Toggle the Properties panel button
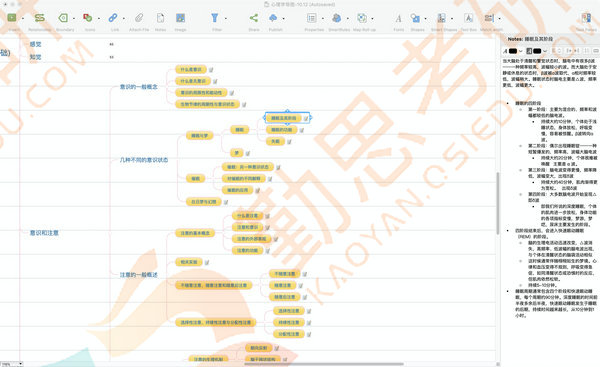The image size is (600, 367). tap(312, 18)
